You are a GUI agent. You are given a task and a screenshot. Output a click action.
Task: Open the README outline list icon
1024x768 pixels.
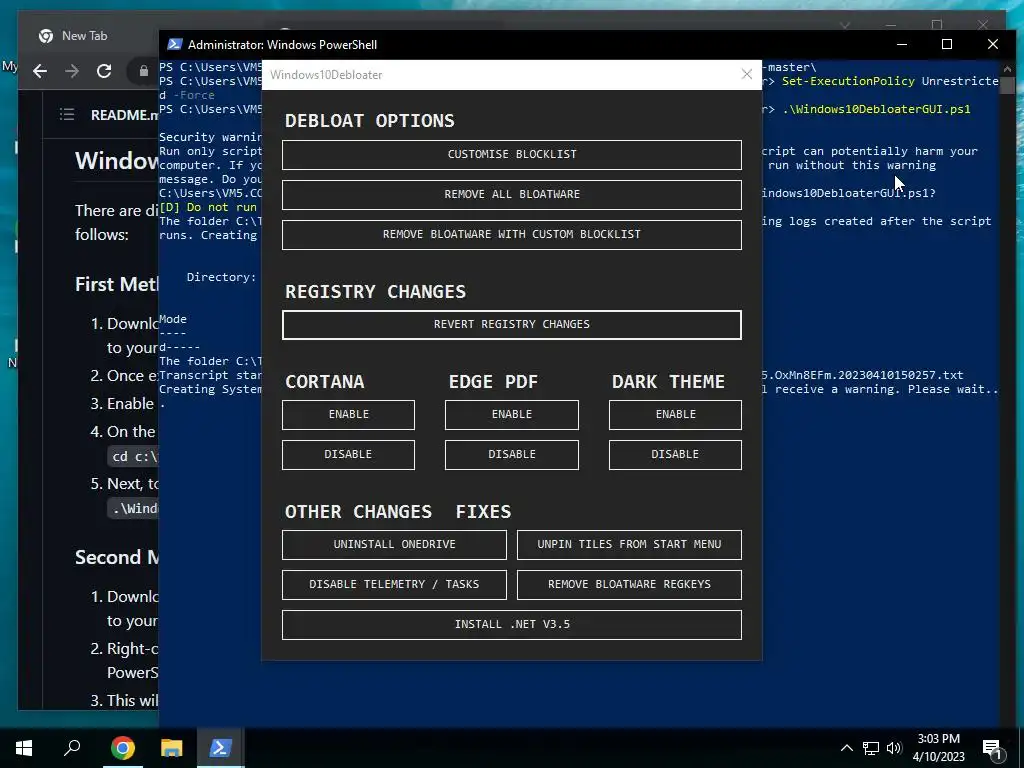point(67,115)
